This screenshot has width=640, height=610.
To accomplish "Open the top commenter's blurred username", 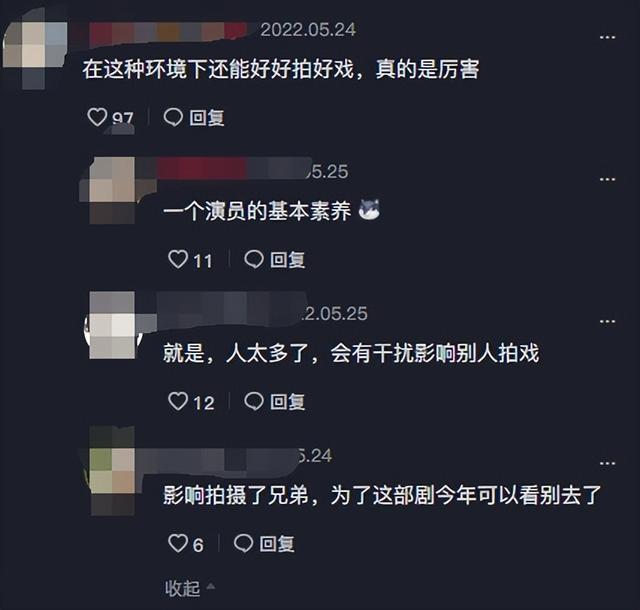I will pos(167,32).
